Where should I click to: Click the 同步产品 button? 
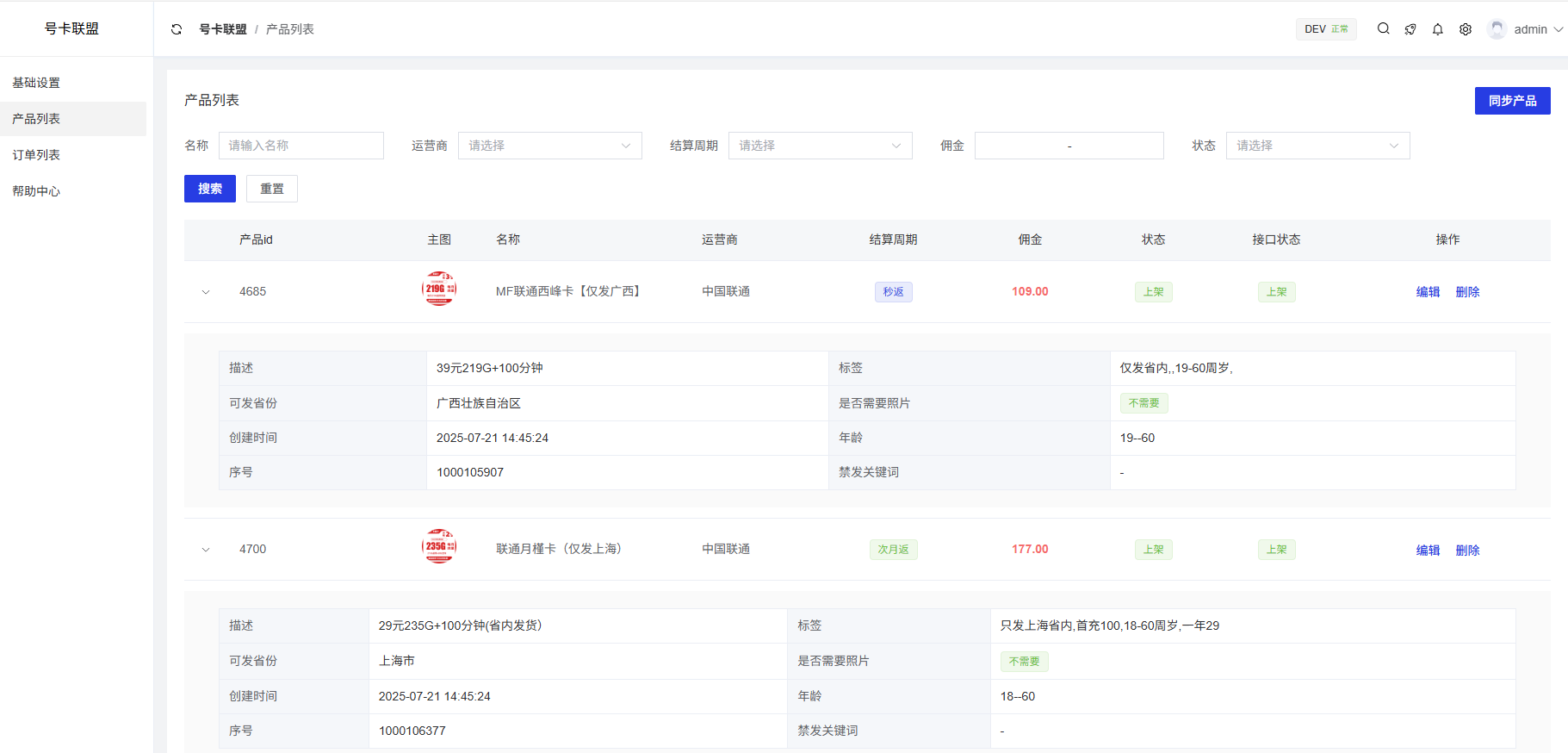(1512, 101)
